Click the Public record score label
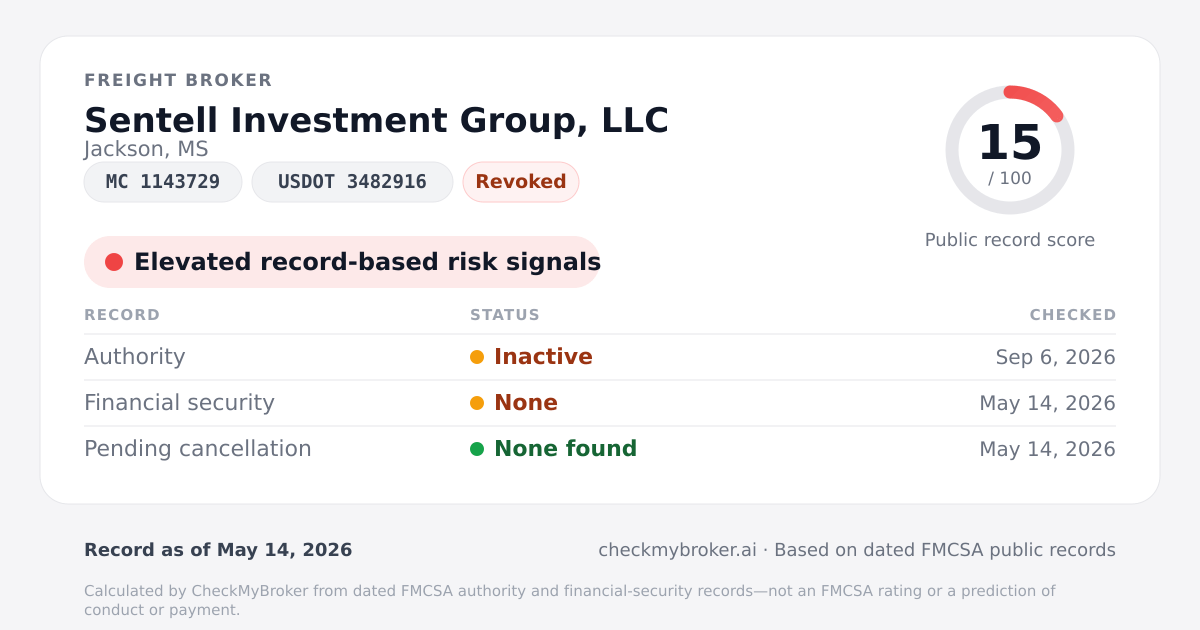 [x=1010, y=240]
